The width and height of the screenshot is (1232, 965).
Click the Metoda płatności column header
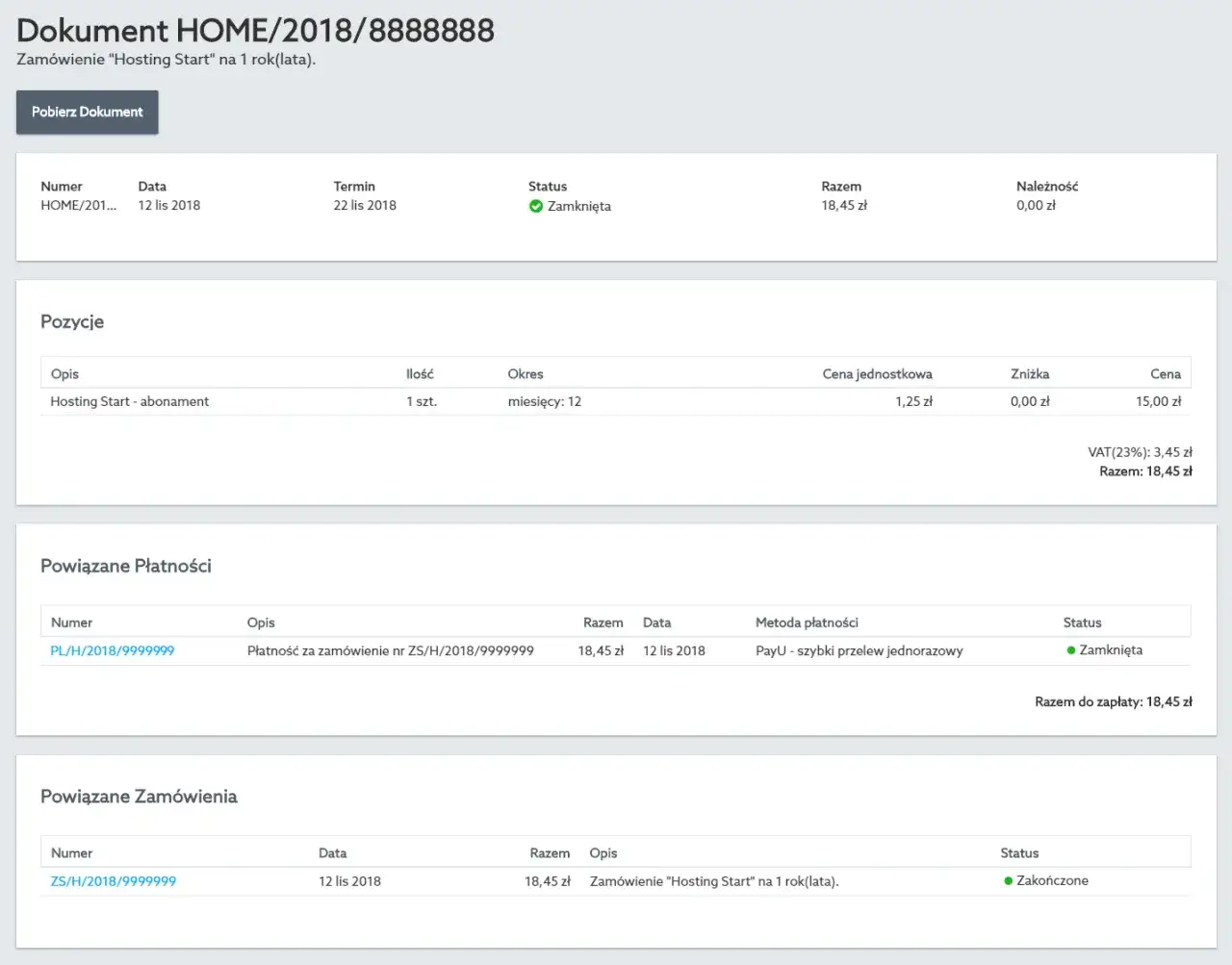pos(807,622)
